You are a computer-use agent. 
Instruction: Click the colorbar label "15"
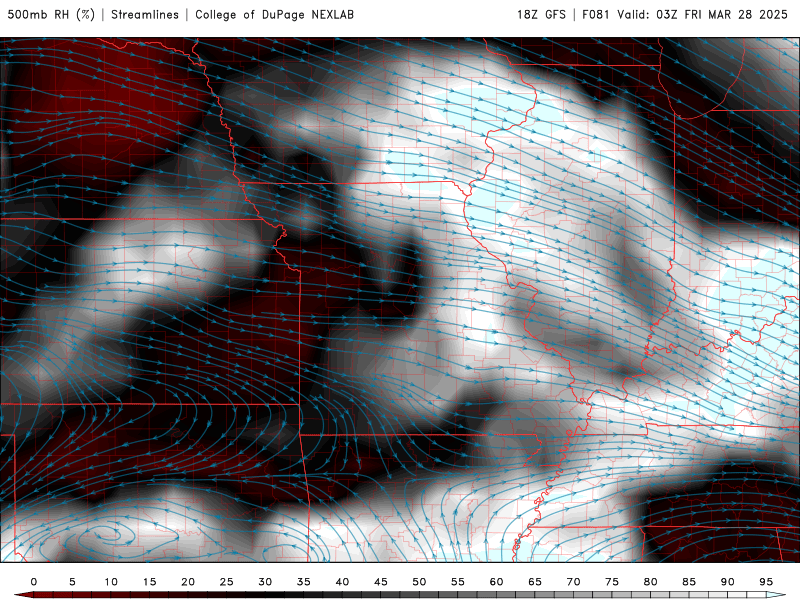(149, 582)
